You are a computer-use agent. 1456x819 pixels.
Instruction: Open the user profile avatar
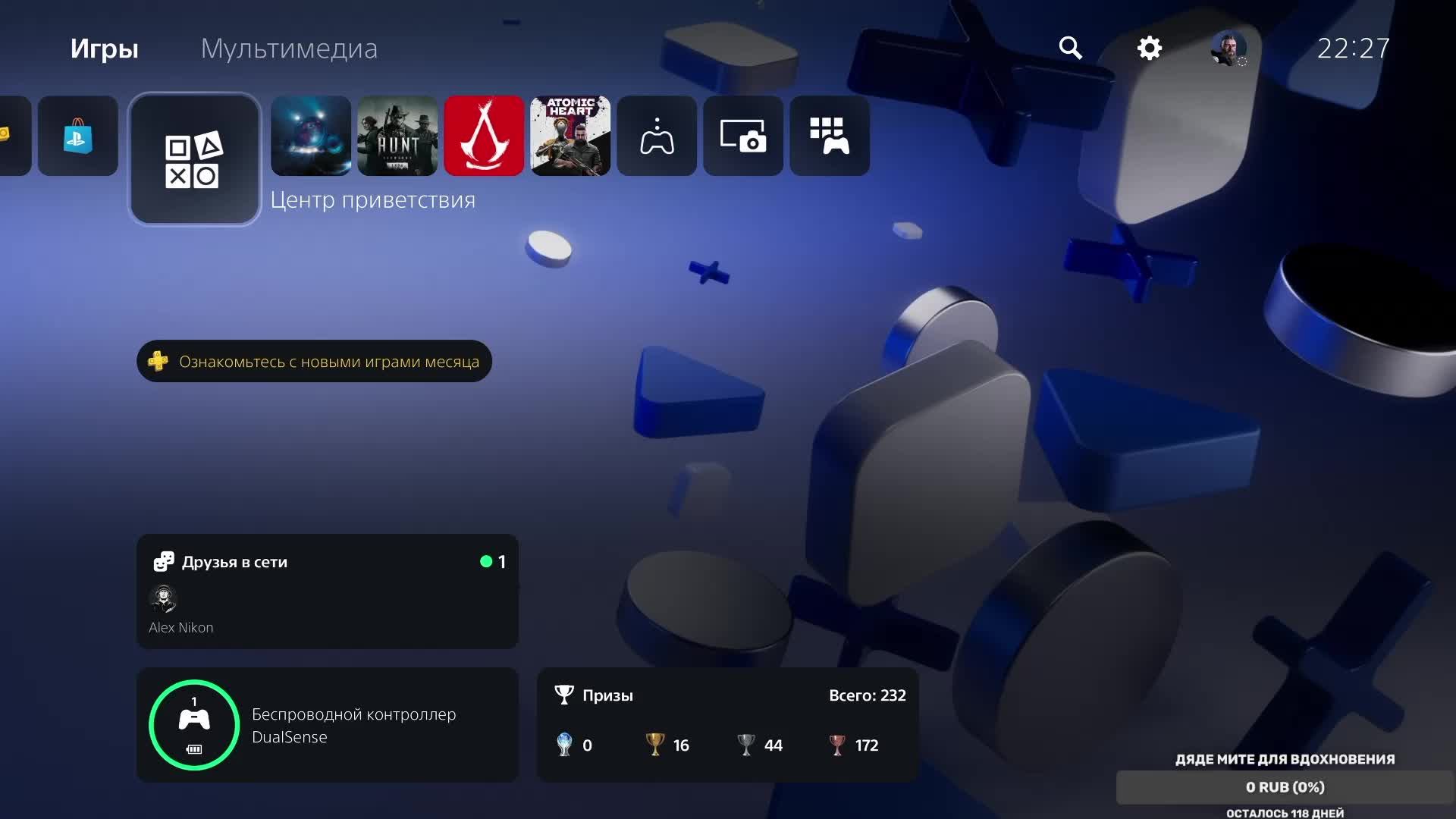pyautogui.click(x=1228, y=48)
